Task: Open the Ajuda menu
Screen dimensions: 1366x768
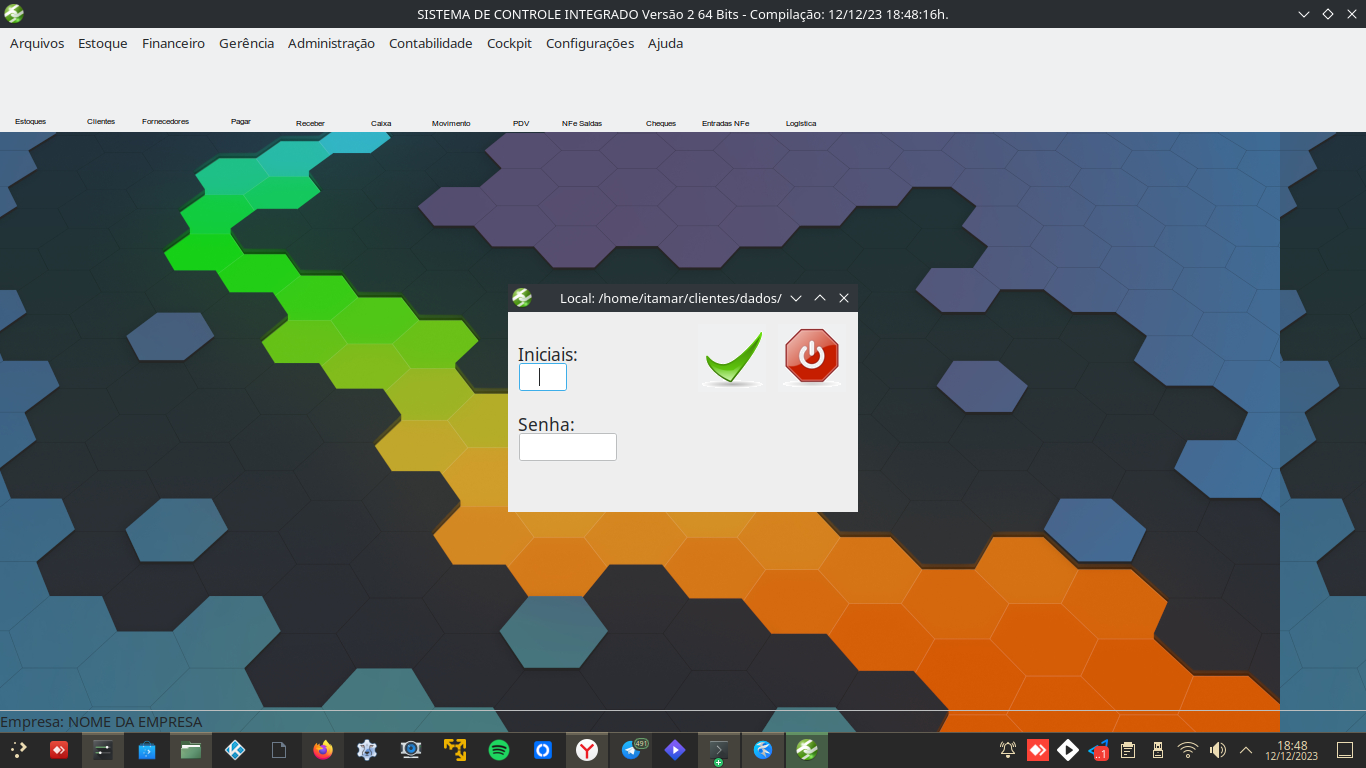Action: pos(665,43)
